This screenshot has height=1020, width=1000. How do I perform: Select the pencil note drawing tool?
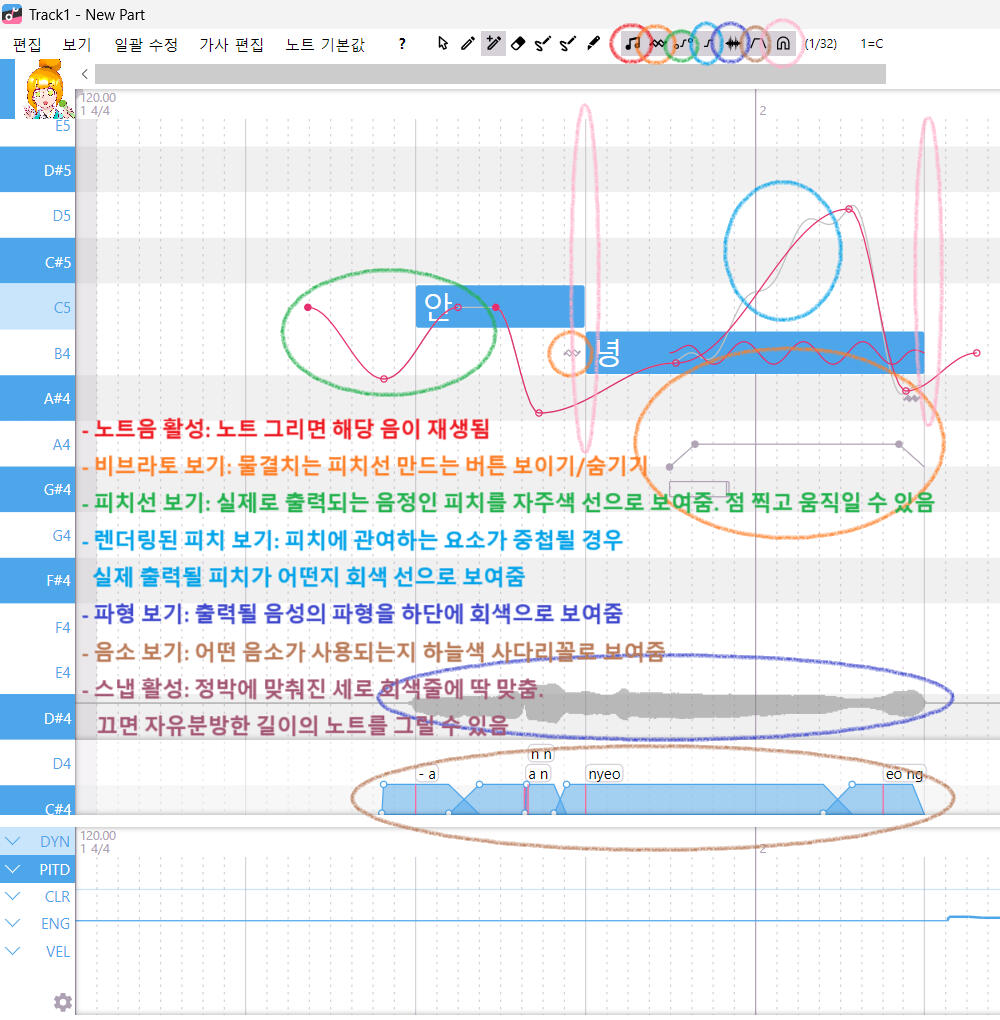pos(468,44)
